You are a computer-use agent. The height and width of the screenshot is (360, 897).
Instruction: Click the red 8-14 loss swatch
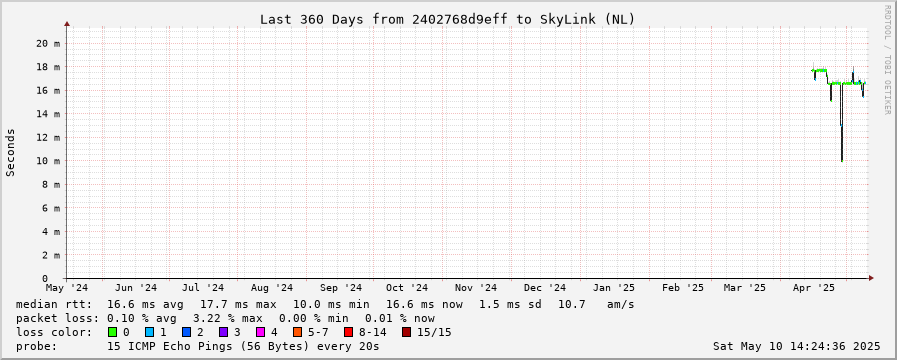pos(348,332)
